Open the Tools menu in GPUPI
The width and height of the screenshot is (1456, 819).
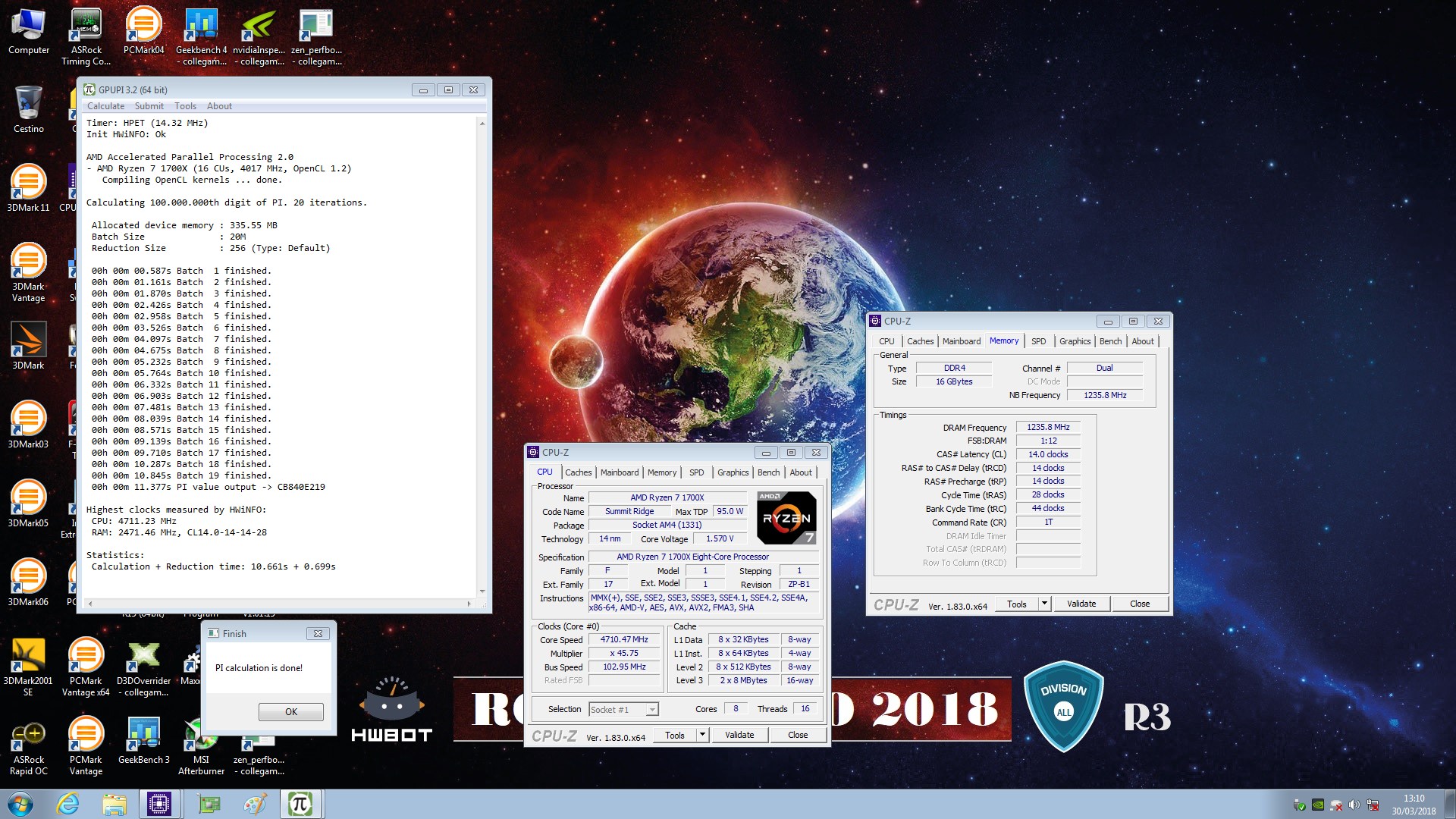pyautogui.click(x=185, y=106)
